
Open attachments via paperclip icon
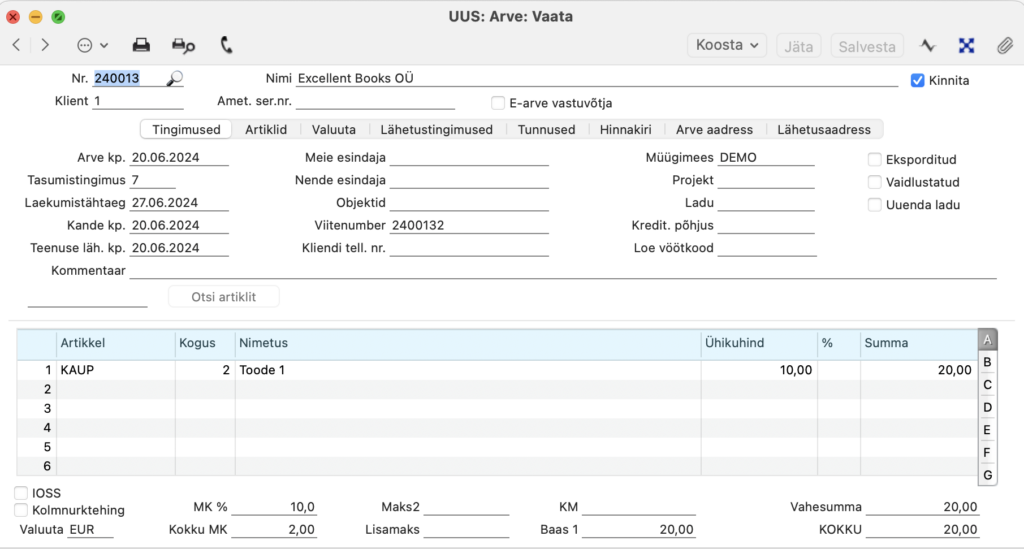click(1004, 46)
